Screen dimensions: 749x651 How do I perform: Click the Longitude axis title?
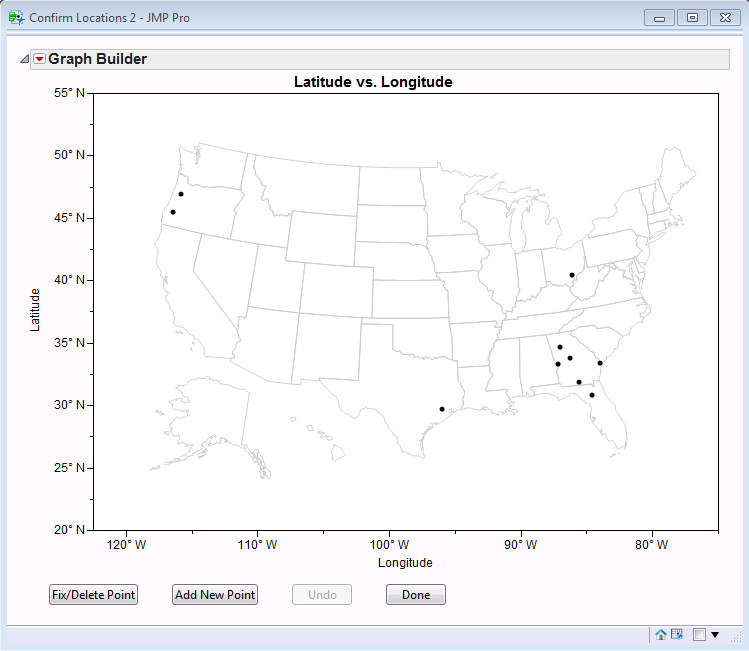click(x=405, y=563)
